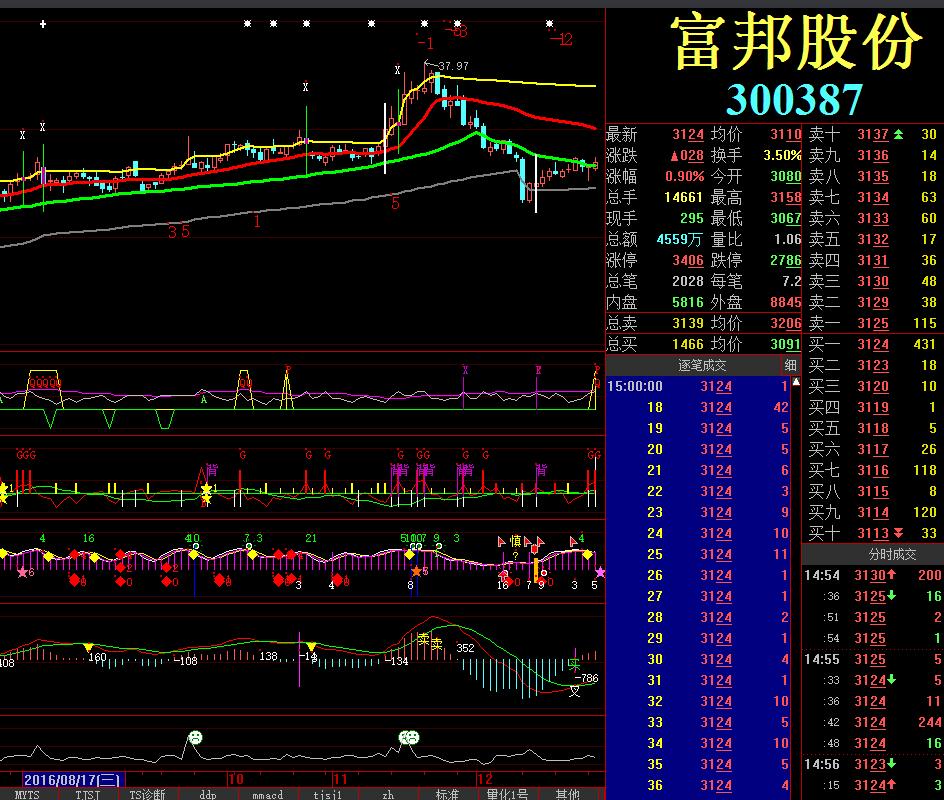Click the month 11 axis marker
944x800 pixels.
(x=340, y=779)
